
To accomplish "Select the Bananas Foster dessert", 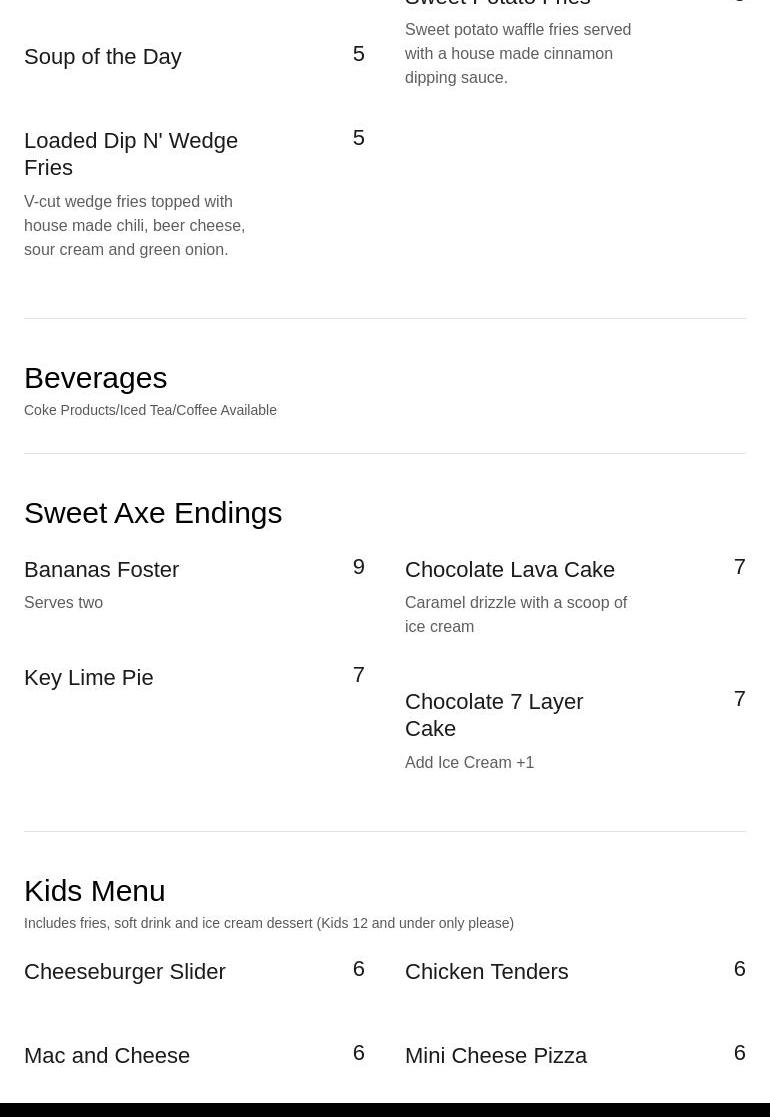I will [101, 570].
